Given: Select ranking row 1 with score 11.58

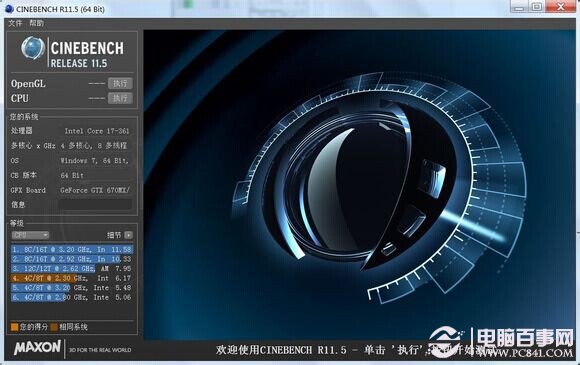Looking at the screenshot, I should click(72, 249).
